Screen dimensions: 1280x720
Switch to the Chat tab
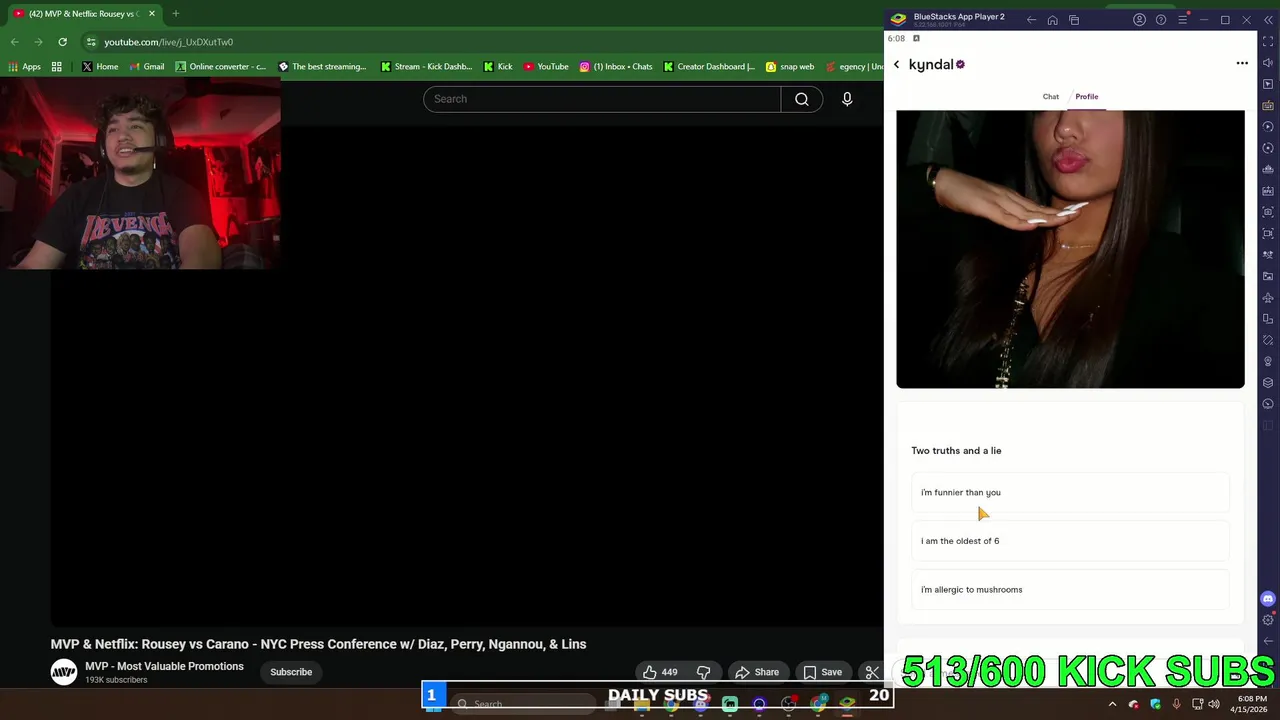point(1050,97)
